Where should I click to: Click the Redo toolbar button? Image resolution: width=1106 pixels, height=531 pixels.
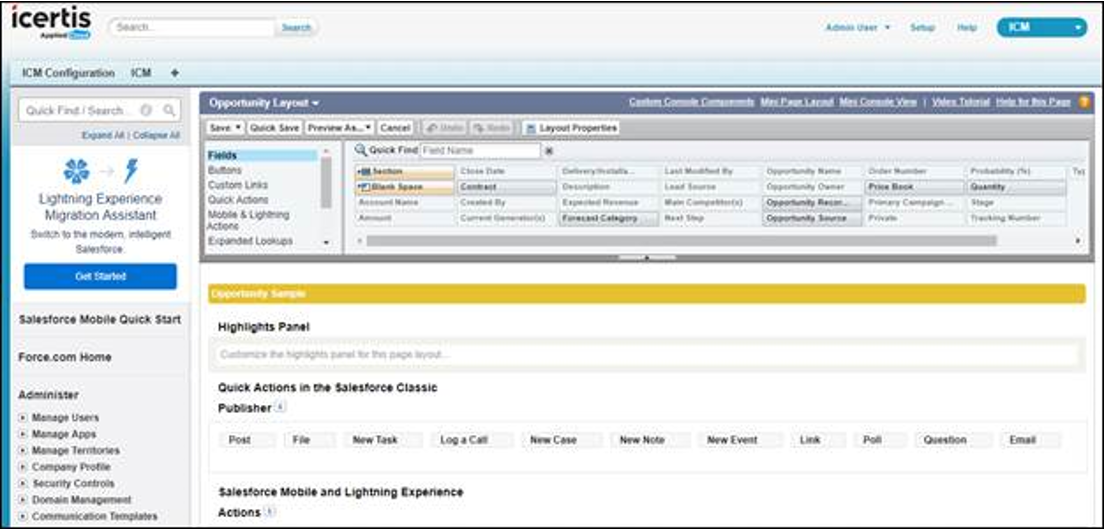[x=491, y=128]
